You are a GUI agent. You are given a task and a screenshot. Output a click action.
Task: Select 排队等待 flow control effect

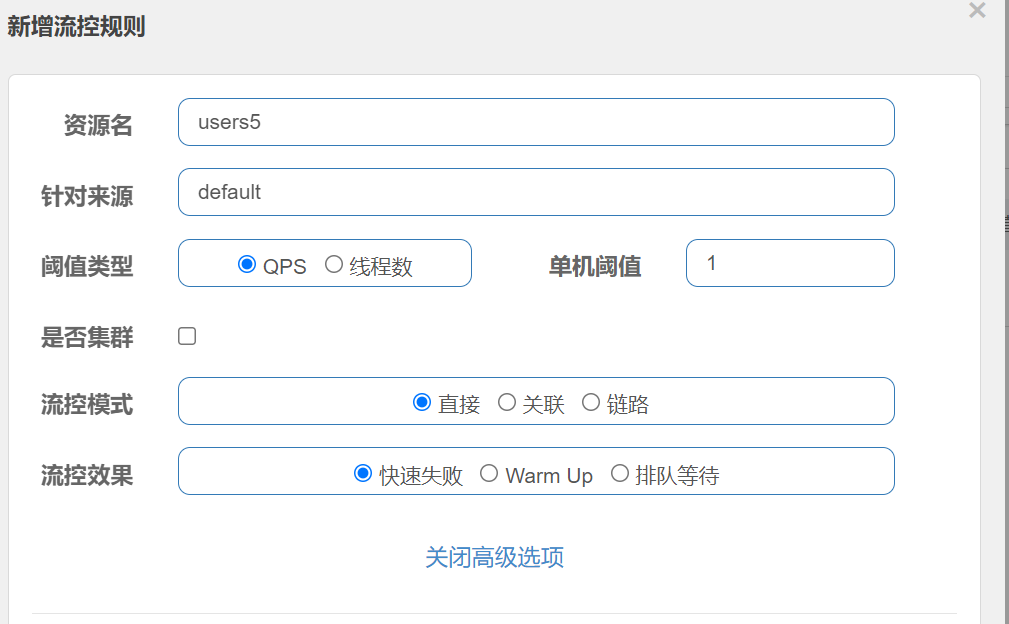coord(620,474)
